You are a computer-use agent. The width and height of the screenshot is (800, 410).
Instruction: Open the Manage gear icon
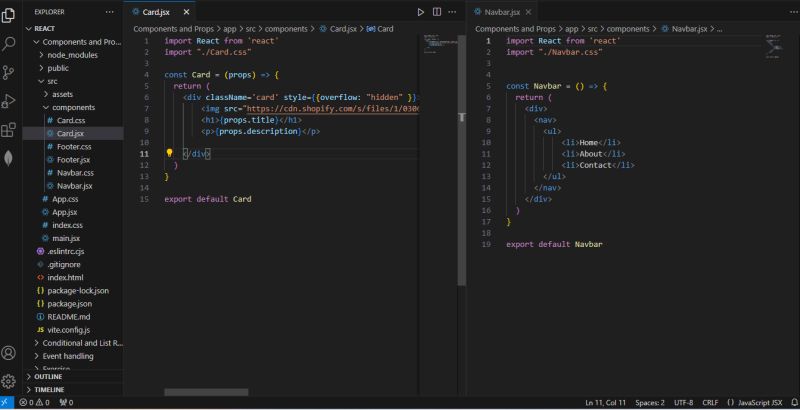[x=9, y=381]
